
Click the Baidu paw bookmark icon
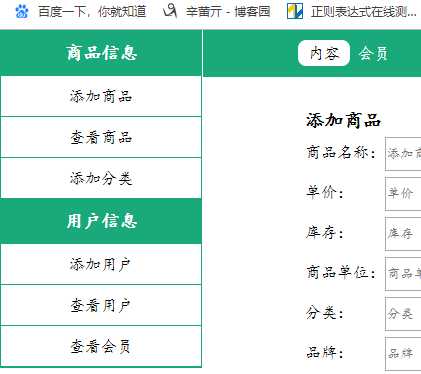(22, 11)
